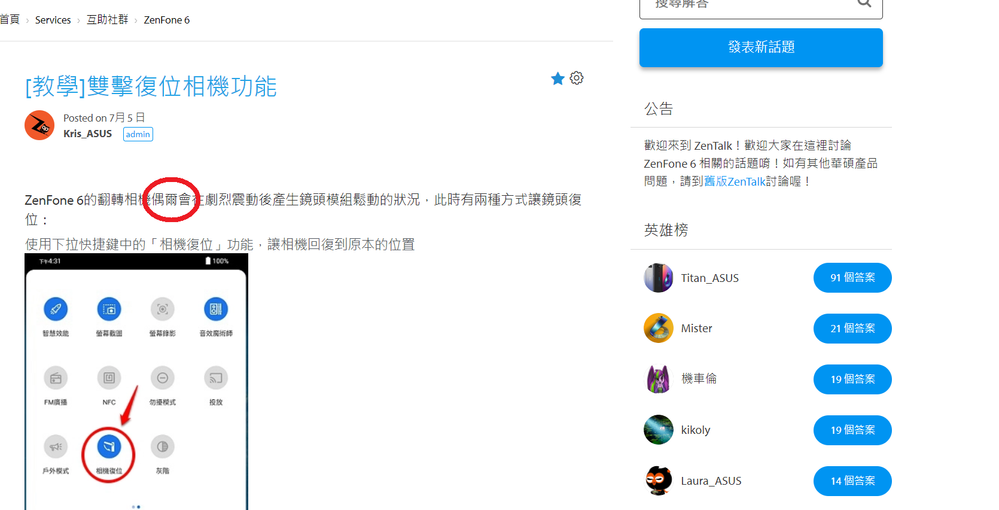
Task: Click the blue star bookmark icon
Action: (x=558, y=79)
